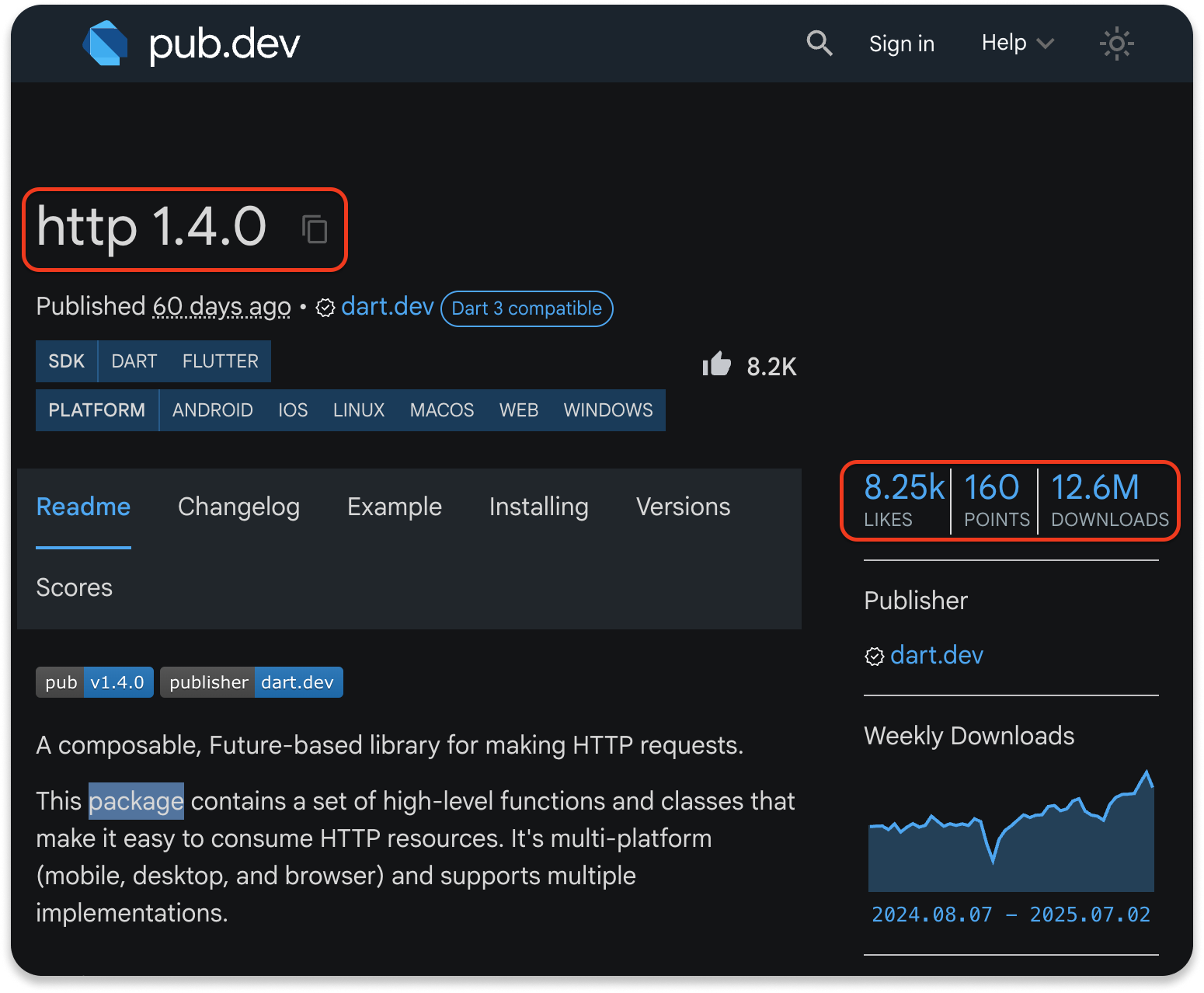The width and height of the screenshot is (1204, 993).
Task: Click the Weekly Downloads chart
Action: point(1011,833)
